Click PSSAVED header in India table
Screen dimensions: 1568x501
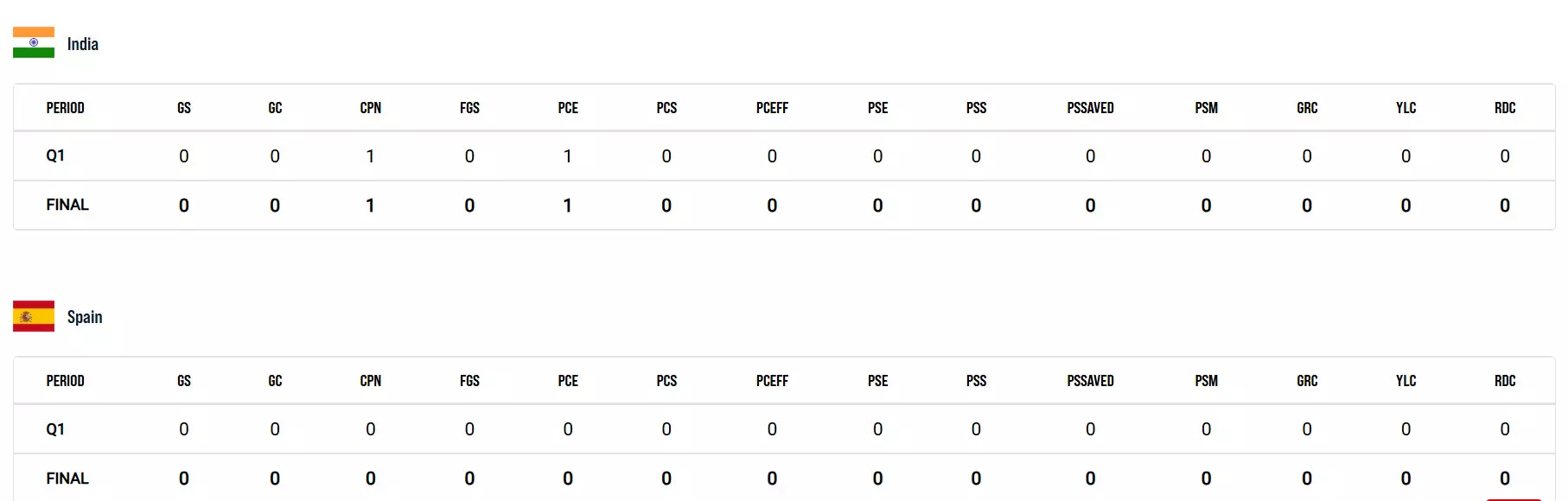1090,108
